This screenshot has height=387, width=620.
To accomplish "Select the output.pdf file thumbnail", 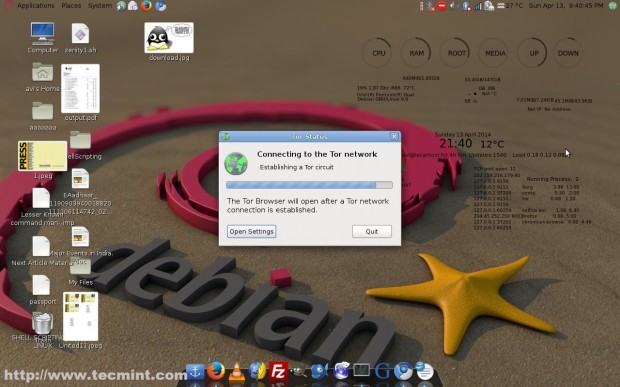I will click(81, 93).
